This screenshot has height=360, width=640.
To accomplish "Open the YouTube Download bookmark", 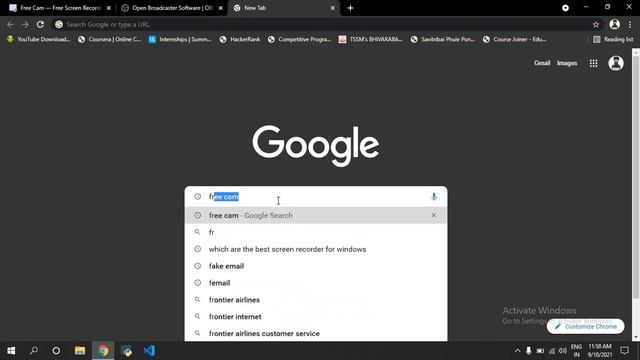I will coord(39,39).
